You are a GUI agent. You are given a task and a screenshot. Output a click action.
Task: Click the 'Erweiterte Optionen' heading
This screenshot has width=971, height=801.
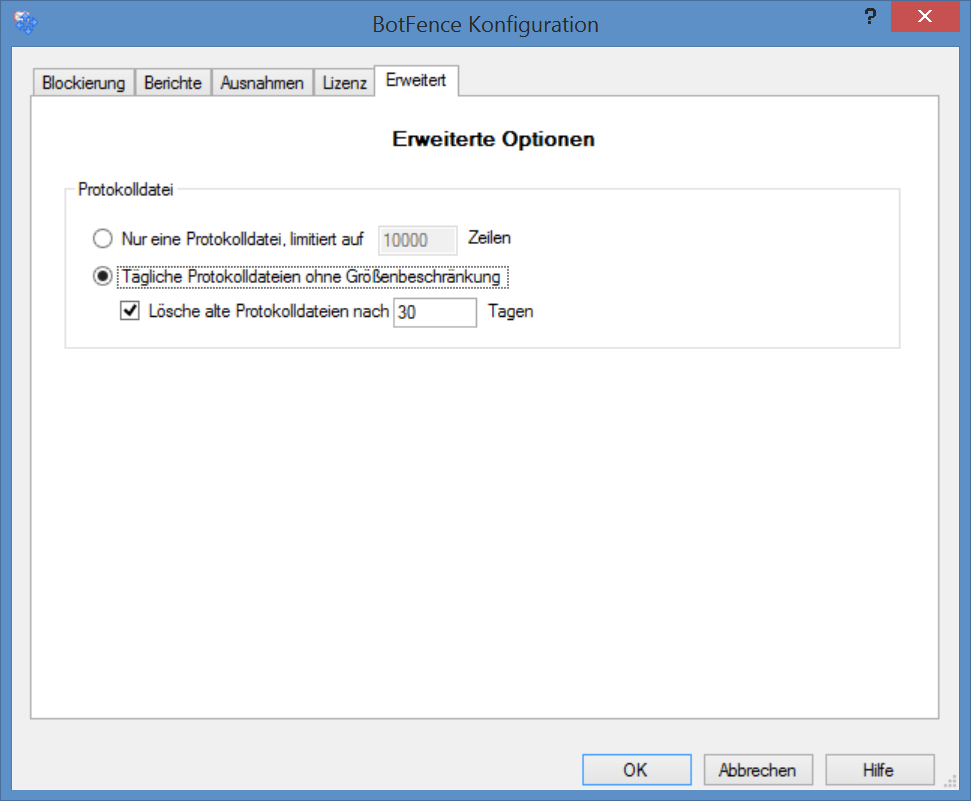(493, 139)
